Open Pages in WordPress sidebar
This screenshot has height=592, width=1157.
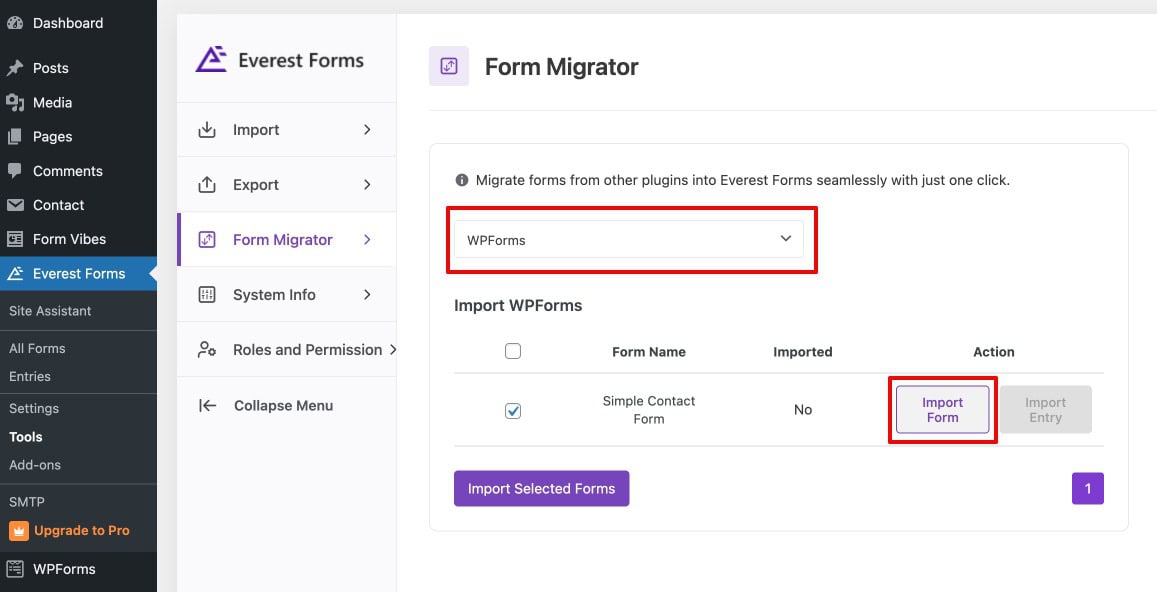click(x=78, y=137)
